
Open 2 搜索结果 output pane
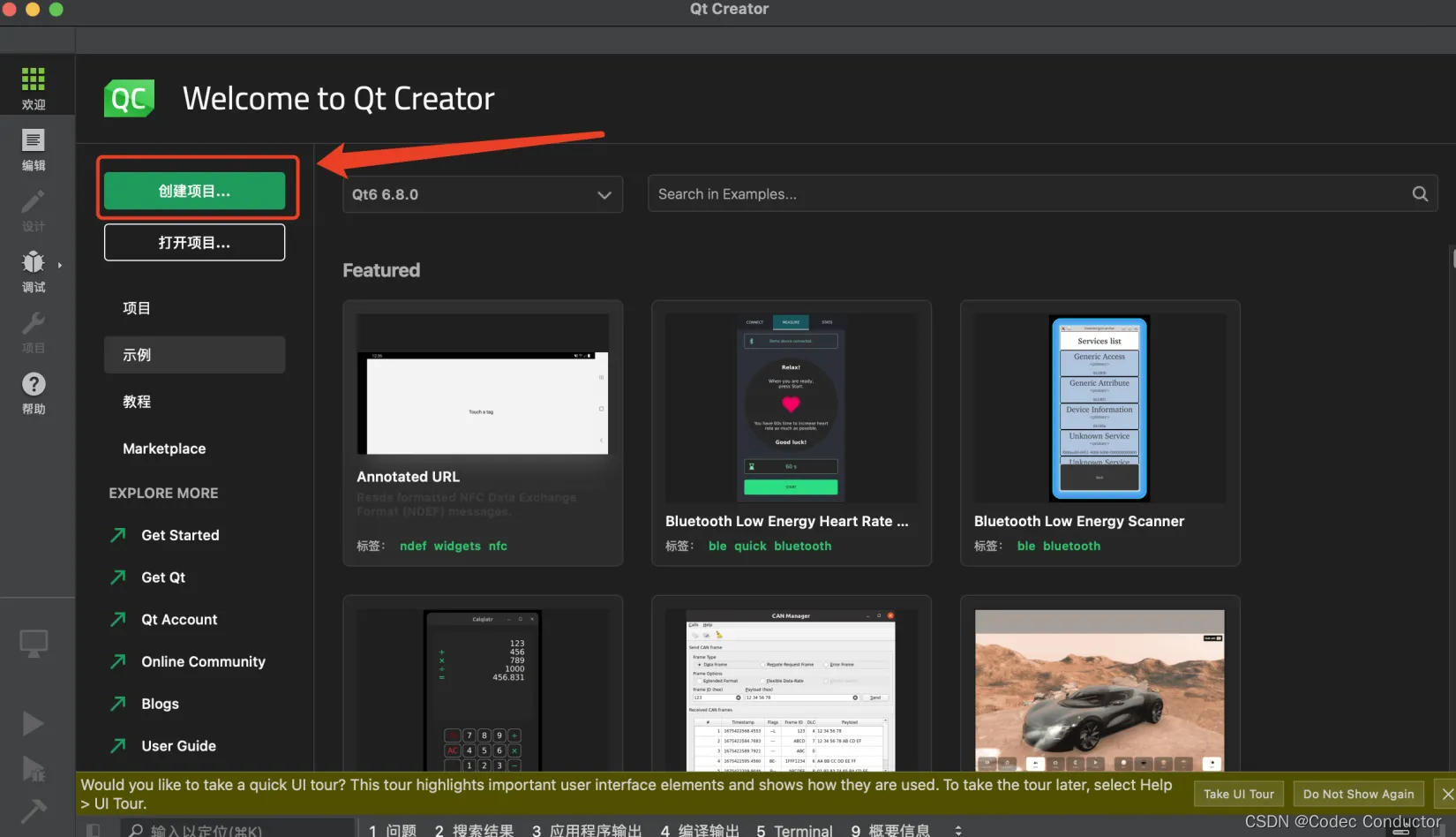[x=474, y=831]
